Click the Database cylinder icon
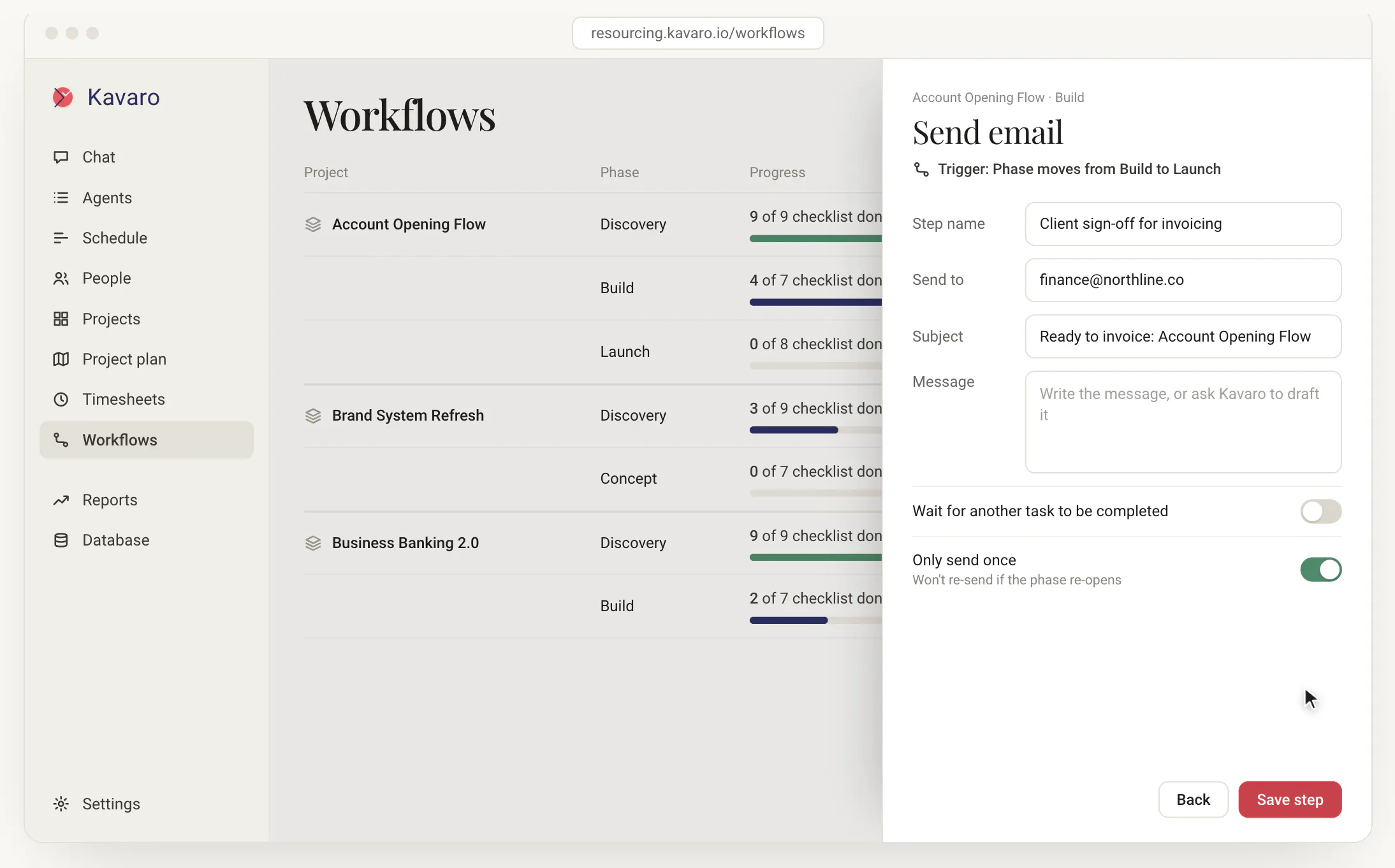Image resolution: width=1395 pixels, height=868 pixels. click(61, 540)
